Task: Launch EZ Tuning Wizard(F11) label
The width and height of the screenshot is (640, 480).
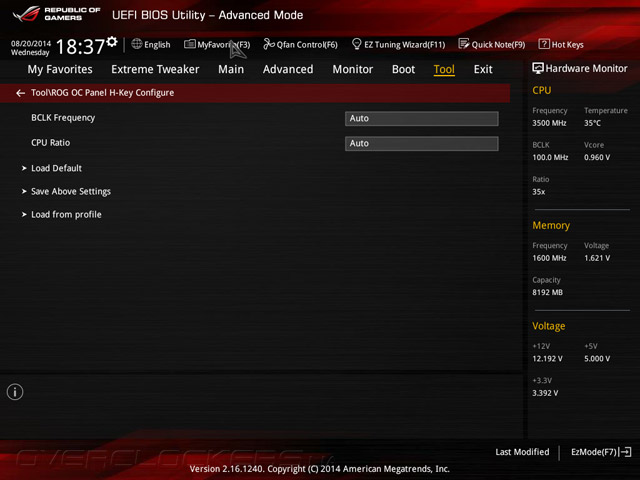Action: point(405,44)
